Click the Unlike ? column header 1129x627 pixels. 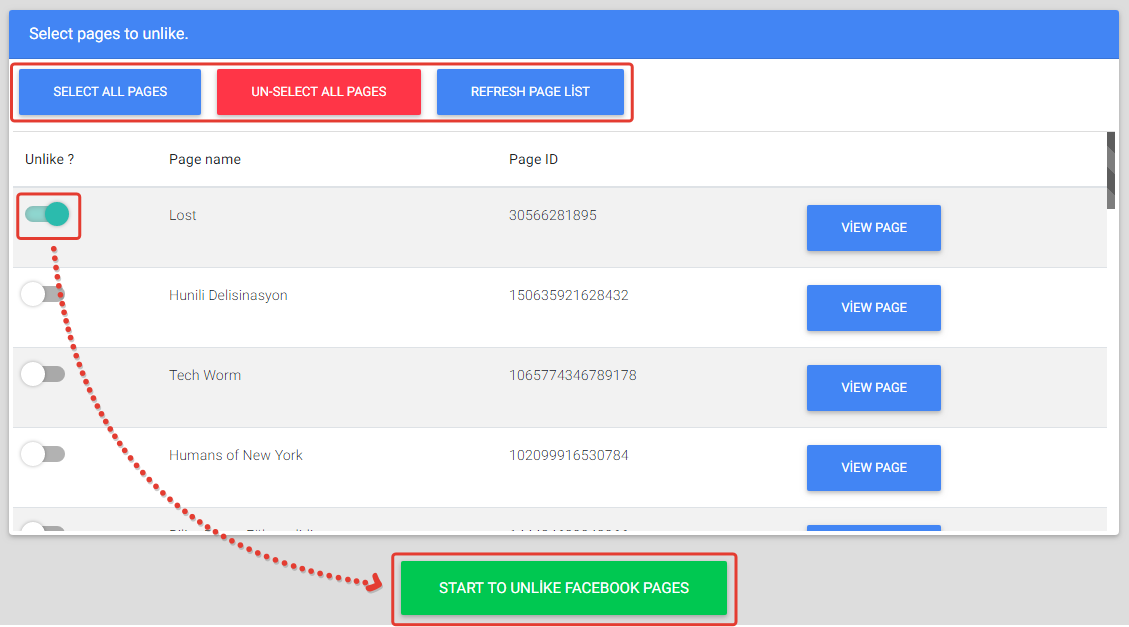click(x=50, y=160)
